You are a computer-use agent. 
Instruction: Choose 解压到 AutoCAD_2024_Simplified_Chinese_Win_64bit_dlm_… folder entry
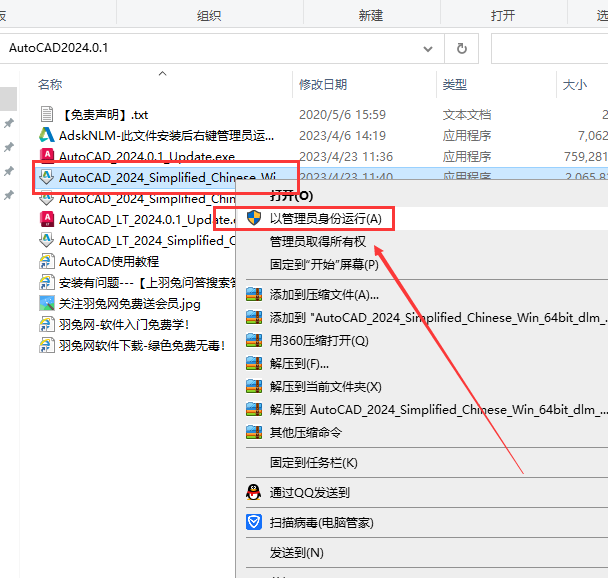pos(439,409)
